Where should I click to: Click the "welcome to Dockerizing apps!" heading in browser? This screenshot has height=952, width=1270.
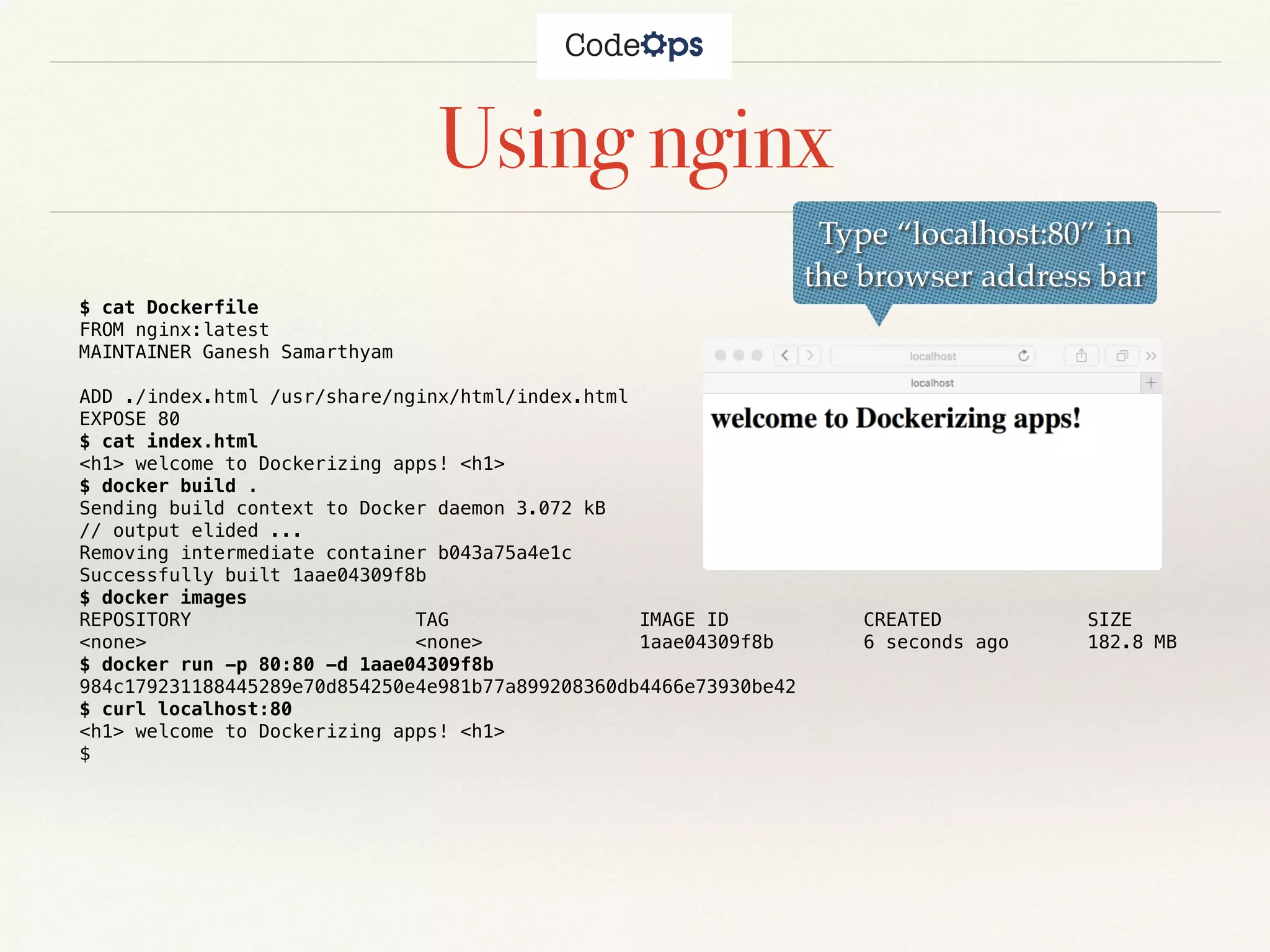895,419
